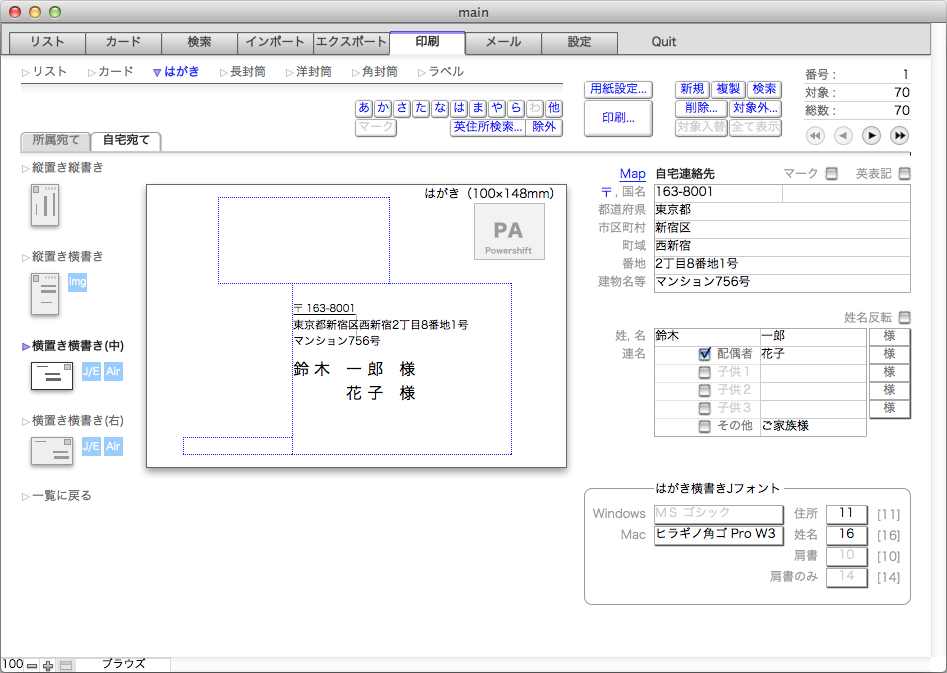Click the Air badge beside 横置き横書き(中)

tap(113, 372)
